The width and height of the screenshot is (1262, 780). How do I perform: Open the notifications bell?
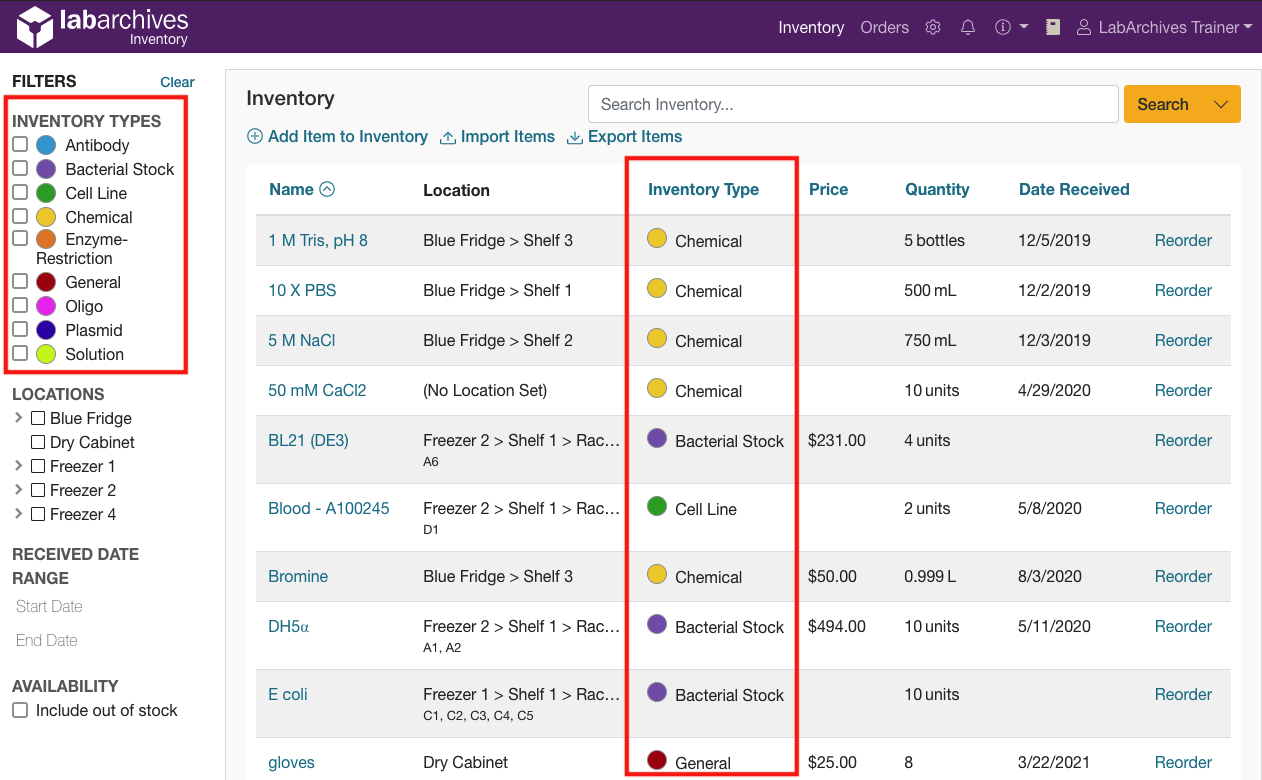pos(967,27)
